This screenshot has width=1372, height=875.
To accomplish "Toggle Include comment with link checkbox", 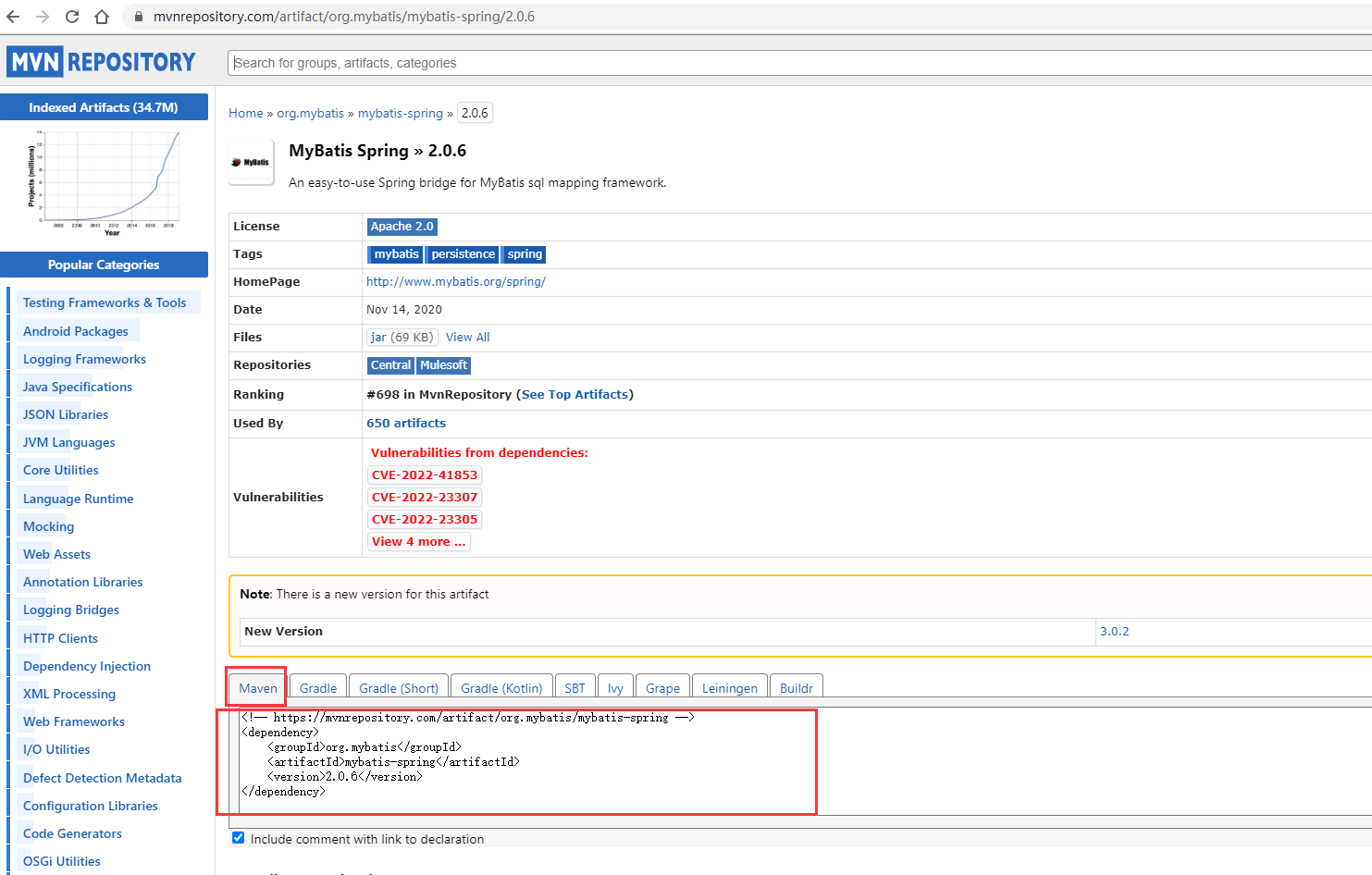I will click(x=239, y=838).
